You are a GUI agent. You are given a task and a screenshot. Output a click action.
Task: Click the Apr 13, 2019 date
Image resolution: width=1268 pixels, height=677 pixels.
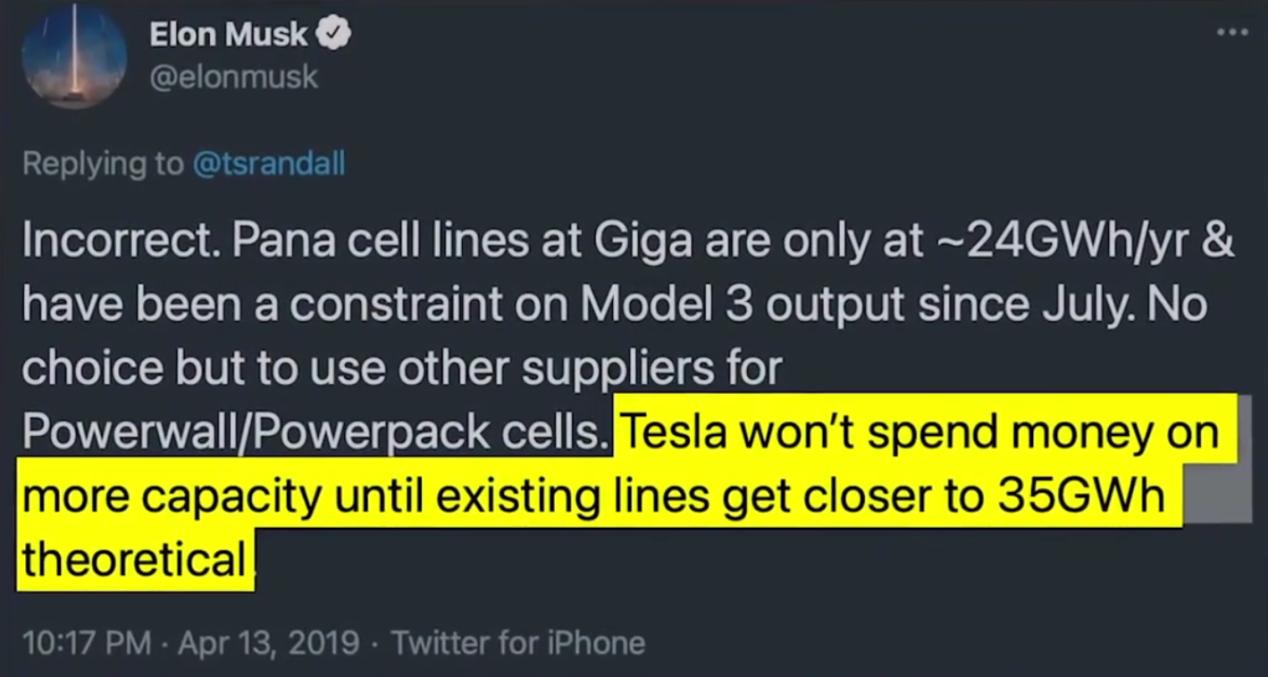(268, 641)
